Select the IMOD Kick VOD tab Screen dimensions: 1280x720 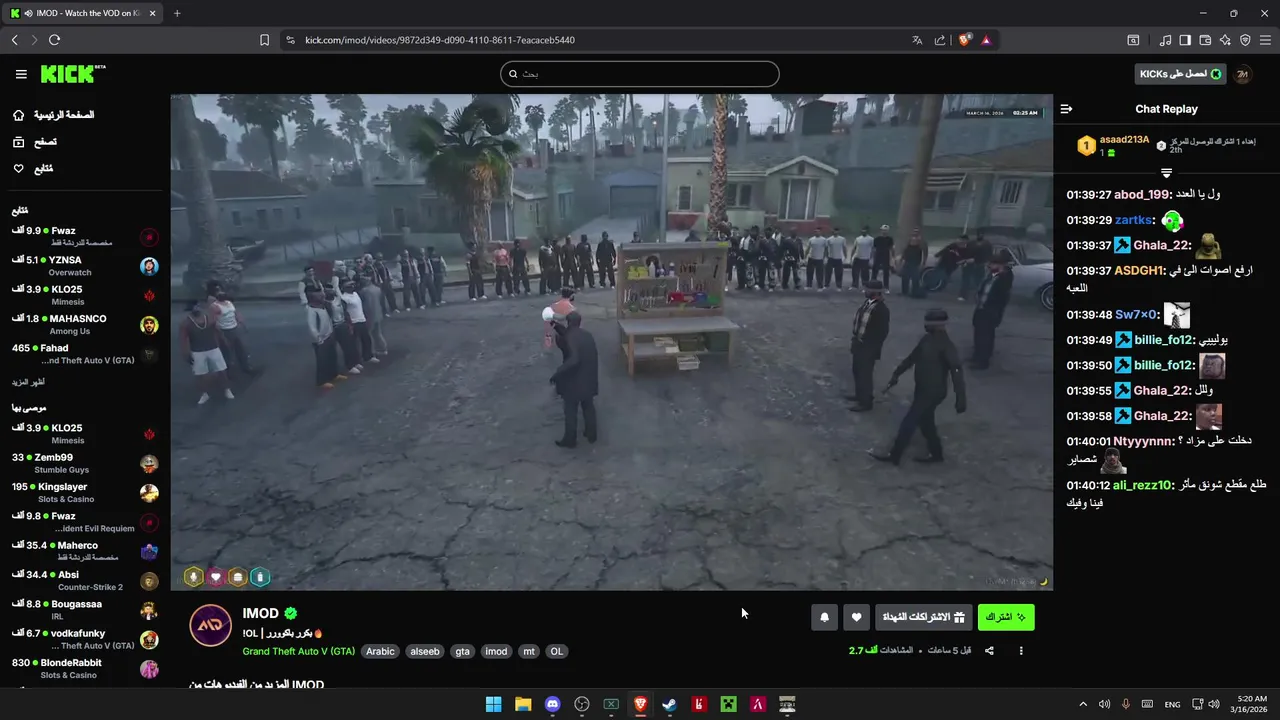point(83,13)
